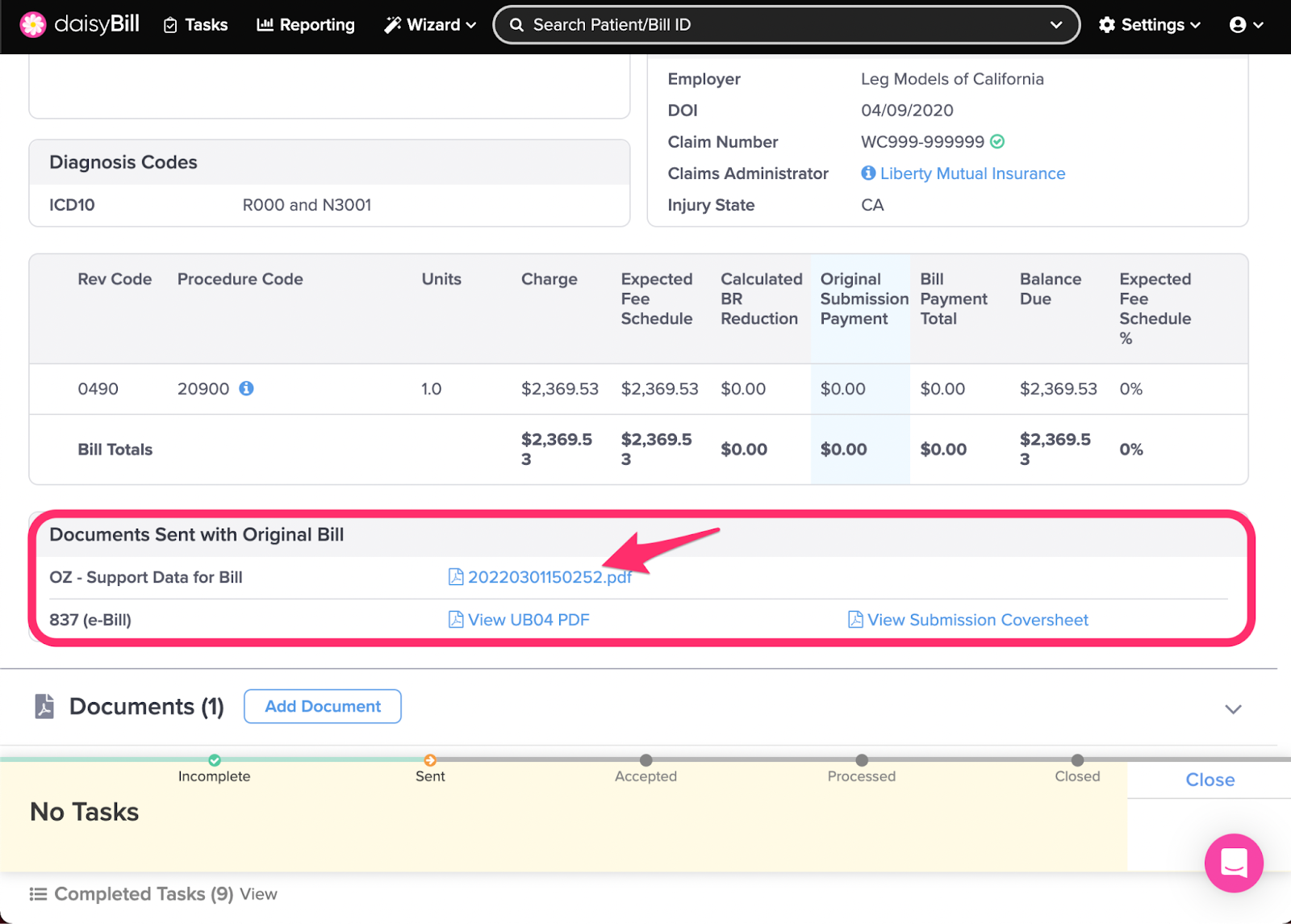1291x924 pixels.
Task: Click the Original Submission Payment column header
Action: tap(864, 299)
